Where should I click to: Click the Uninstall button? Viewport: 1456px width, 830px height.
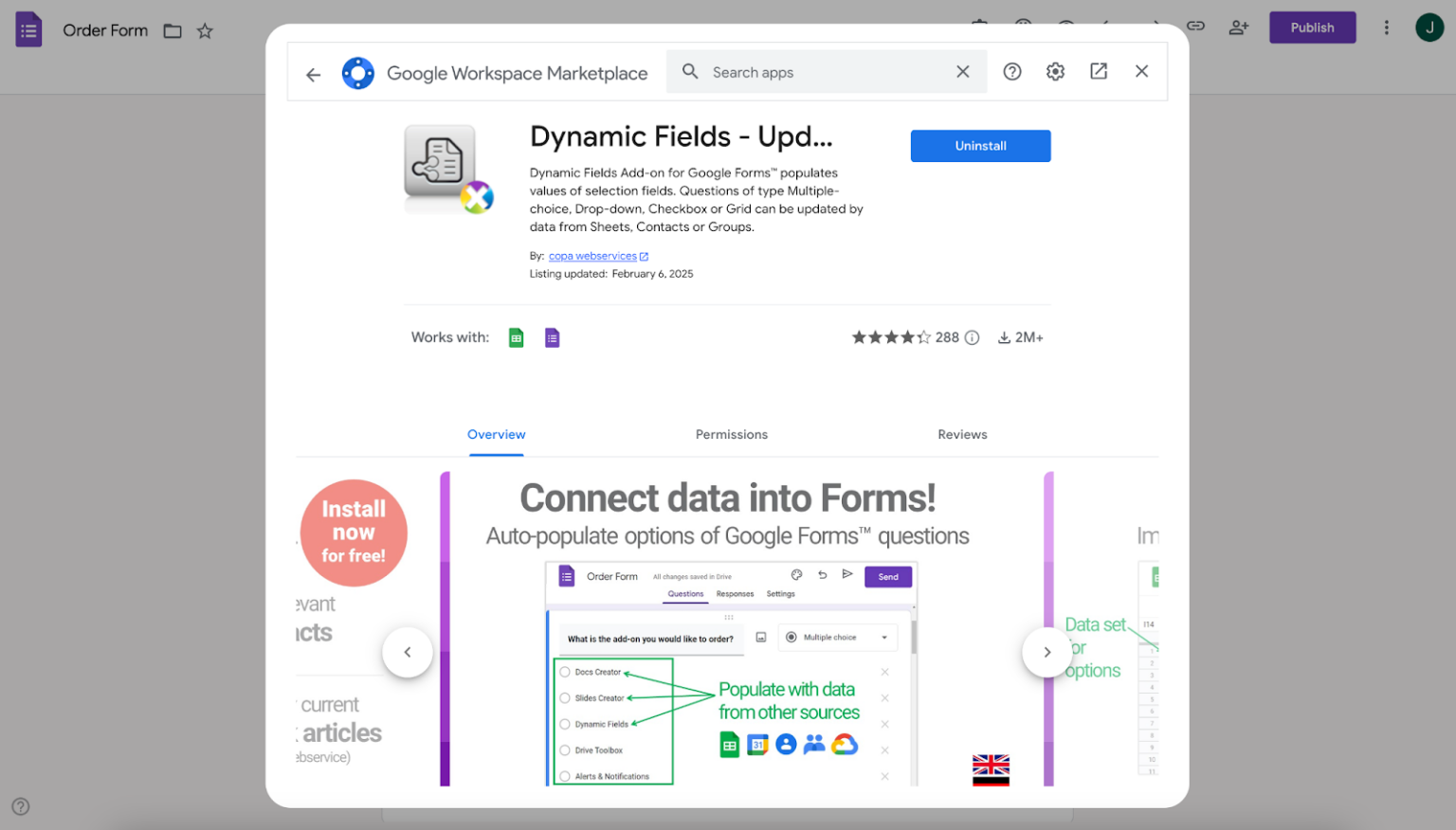click(980, 146)
